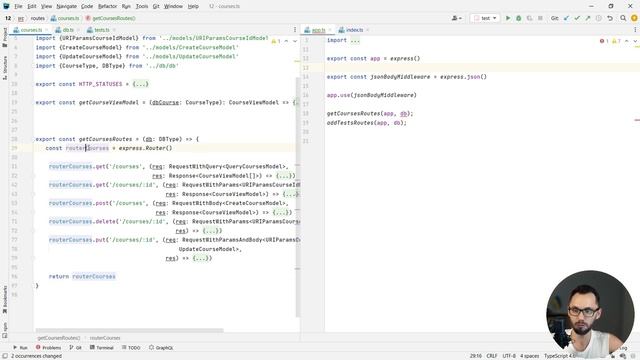Screen dimensions: 640x360
Task: Open left editor tab options three-dot menu
Action: click(x=295, y=30)
